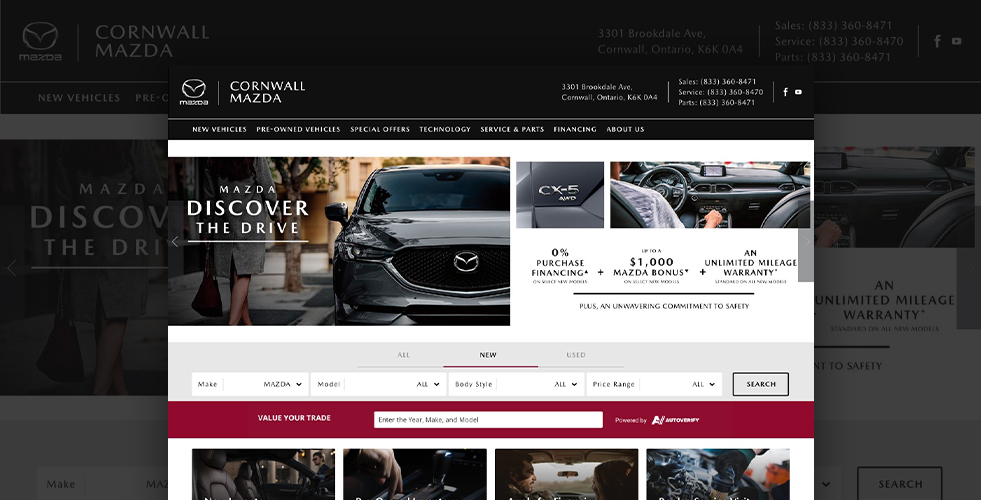Select the NEW inventory tab
The image size is (981, 500).
coord(488,355)
